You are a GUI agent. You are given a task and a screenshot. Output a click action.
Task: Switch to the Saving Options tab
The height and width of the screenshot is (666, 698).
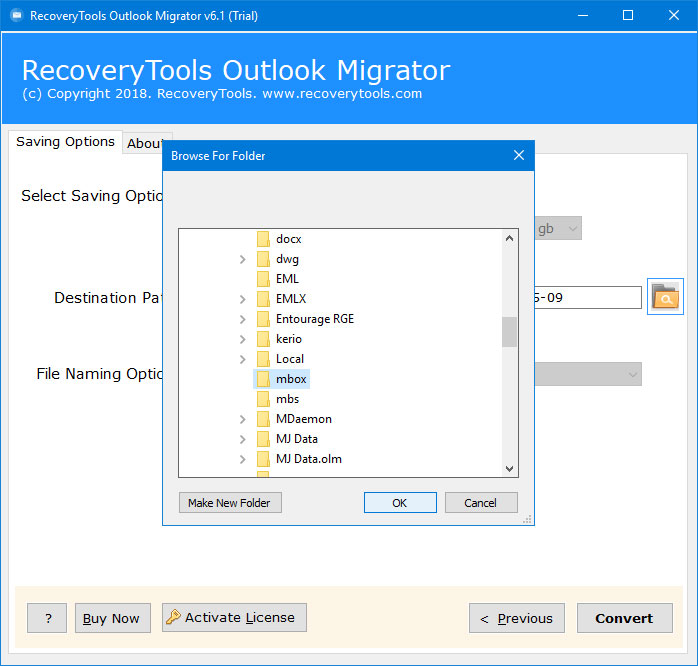pyautogui.click(x=65, y=142)
